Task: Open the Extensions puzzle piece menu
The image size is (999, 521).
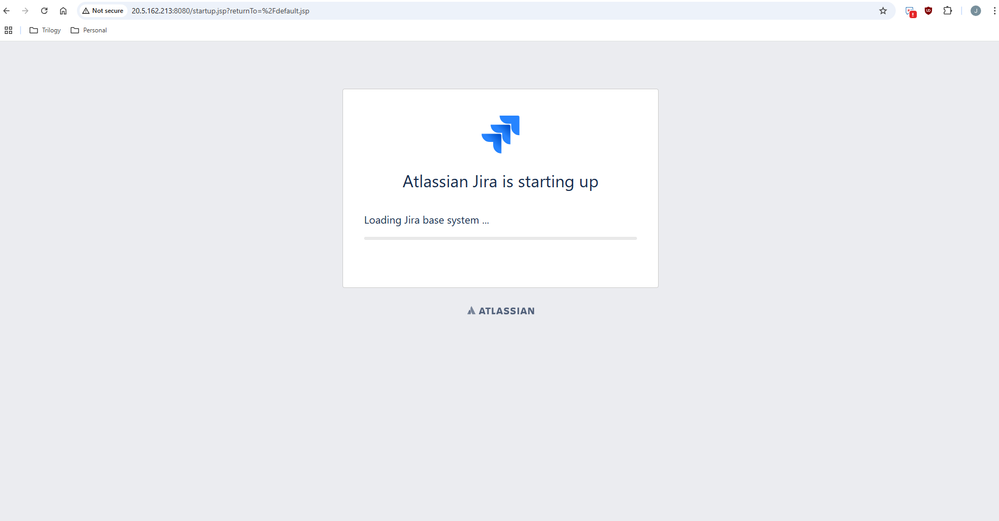Action: pyautogui.click(x=947, y=11)
